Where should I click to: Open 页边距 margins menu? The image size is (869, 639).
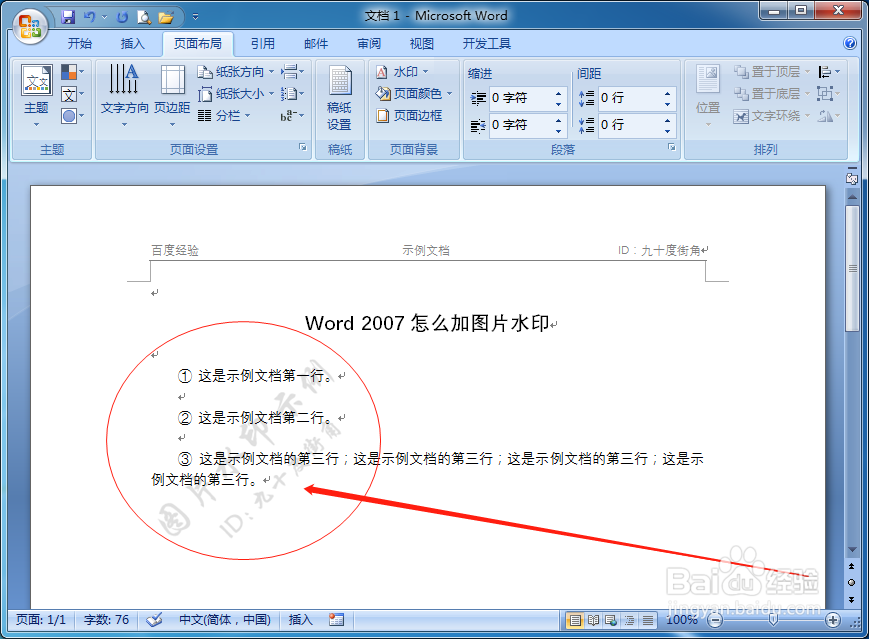[172, 95]
